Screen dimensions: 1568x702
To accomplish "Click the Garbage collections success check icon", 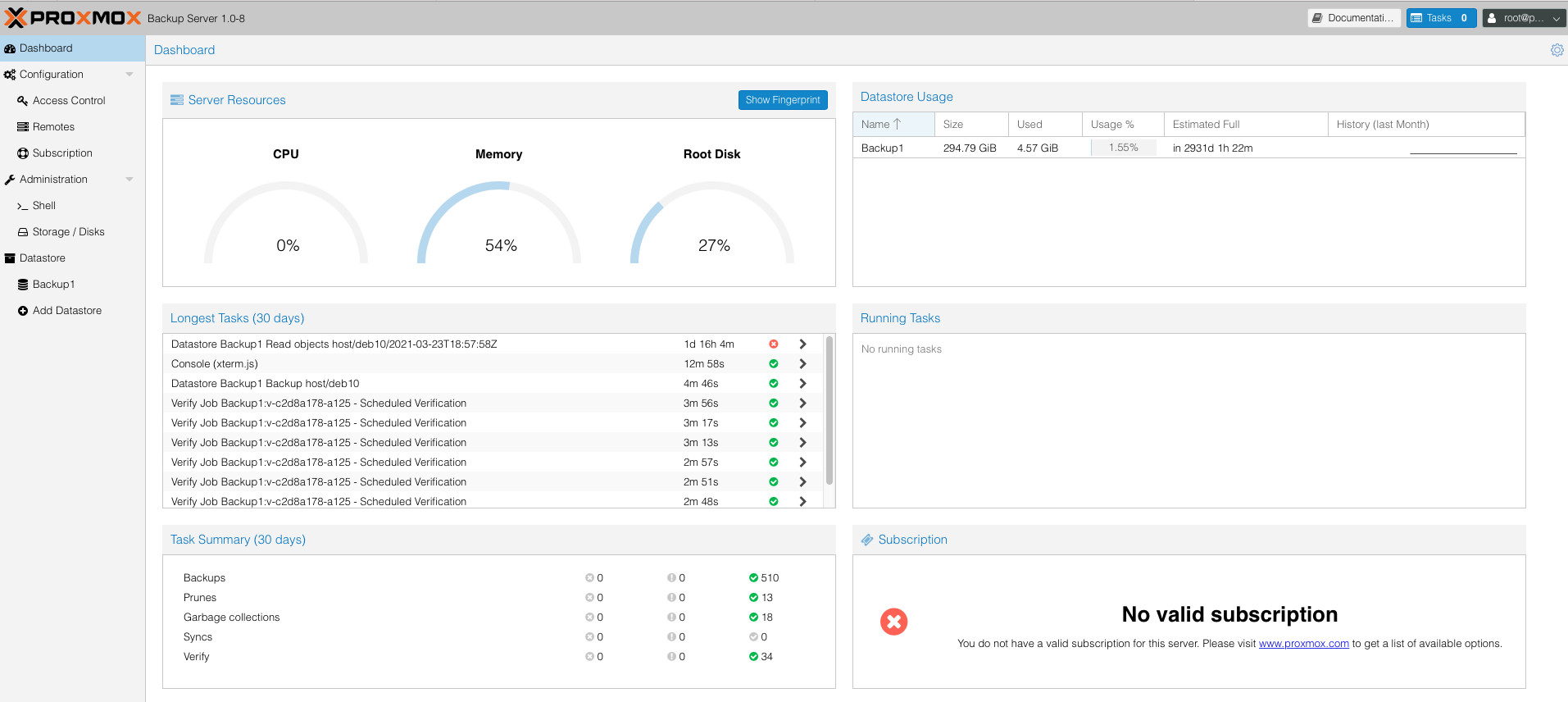I will (x=753, y=618).
